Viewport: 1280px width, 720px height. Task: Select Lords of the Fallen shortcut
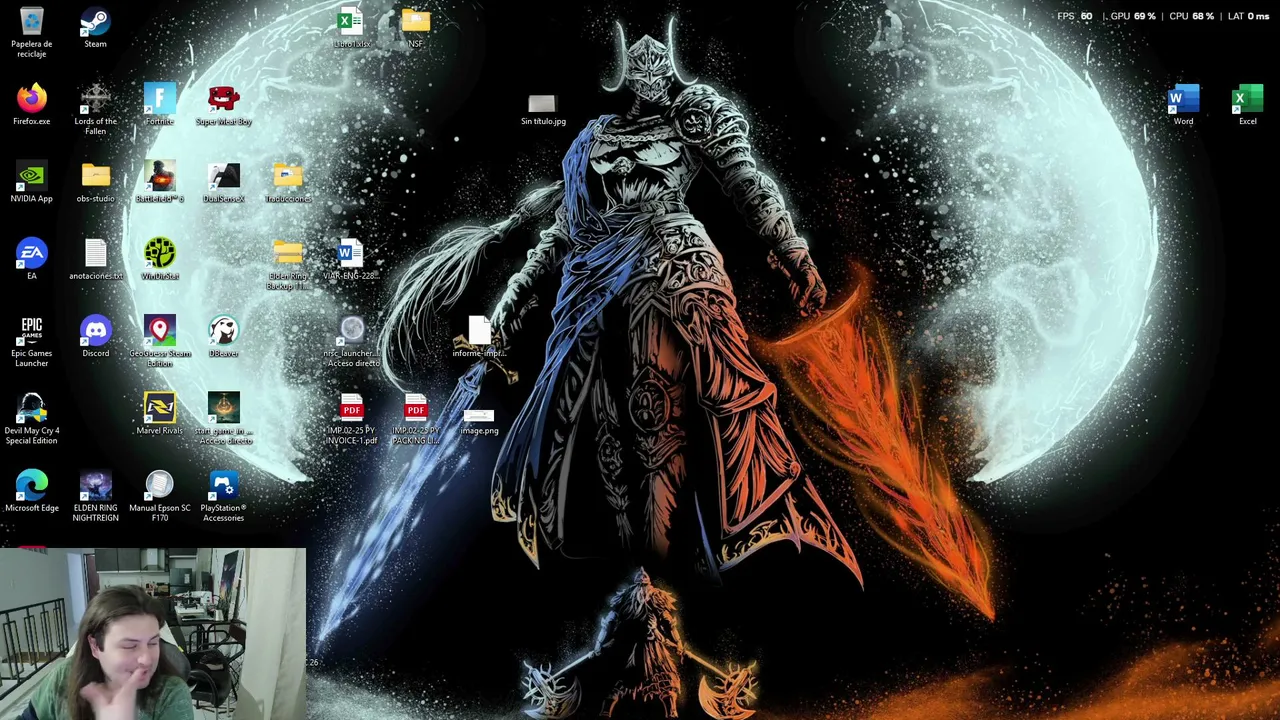pos(95,110)
